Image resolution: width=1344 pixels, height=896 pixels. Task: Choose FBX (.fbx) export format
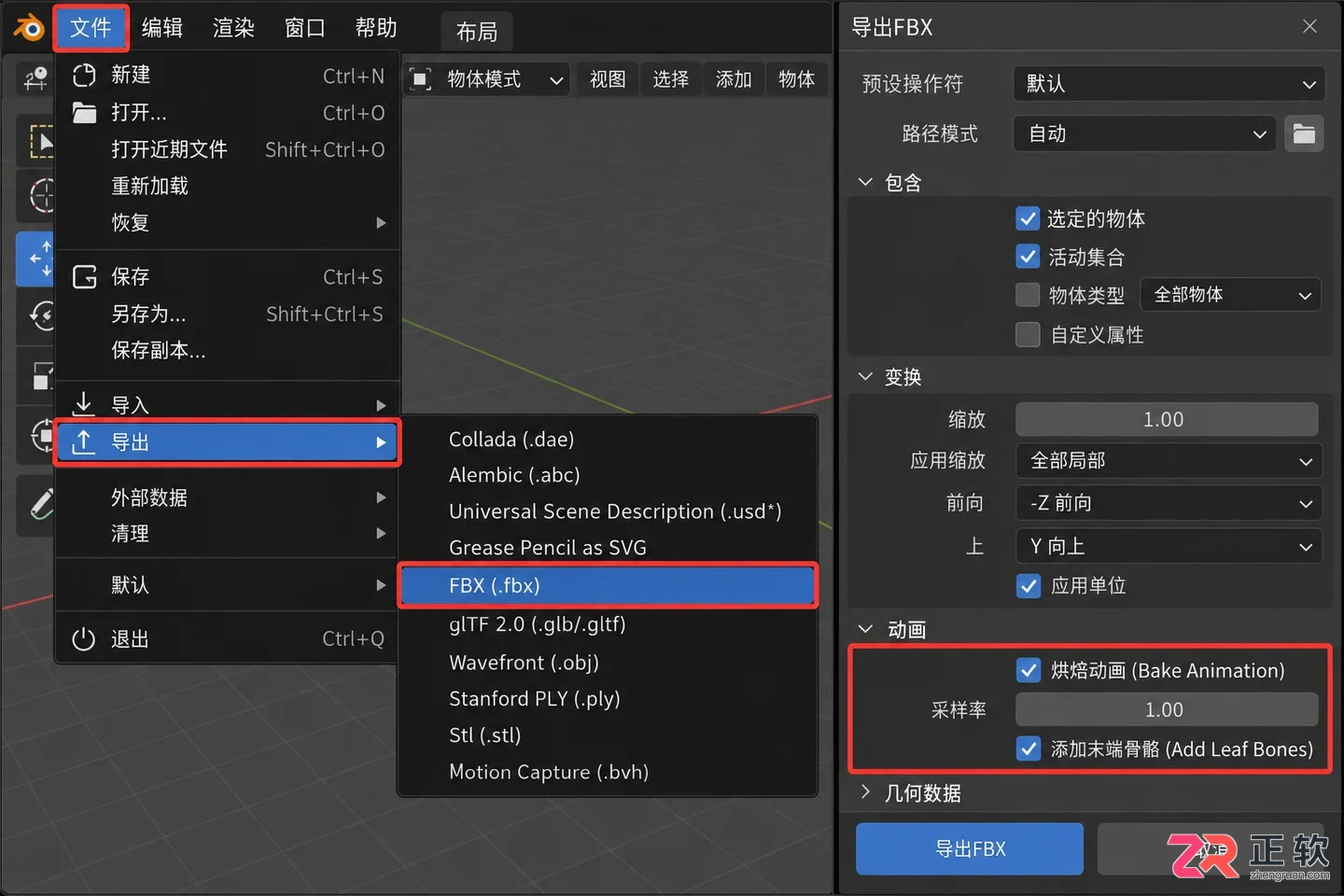(608, 585)
